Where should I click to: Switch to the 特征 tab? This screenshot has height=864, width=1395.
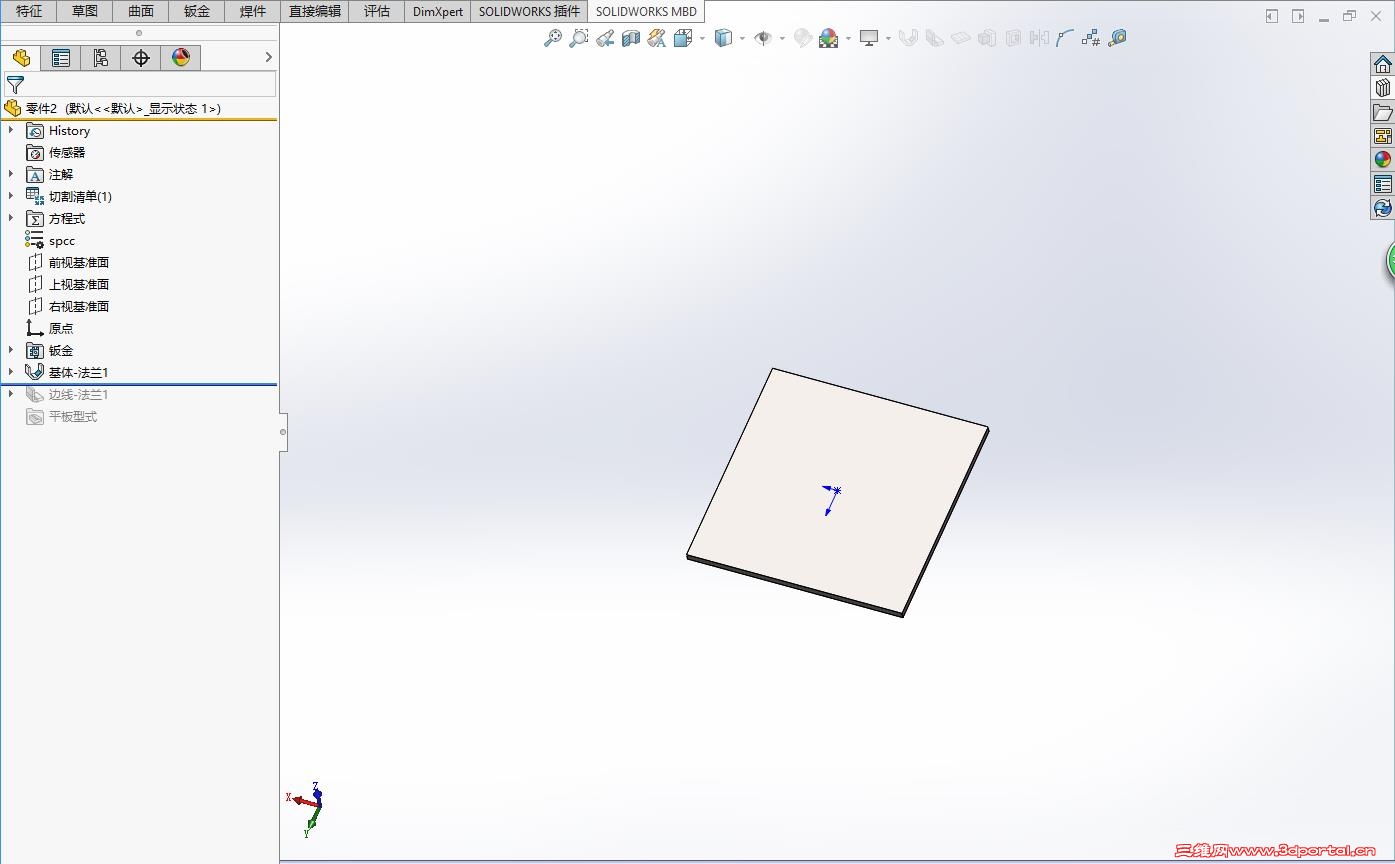click(x=29, y=11)
